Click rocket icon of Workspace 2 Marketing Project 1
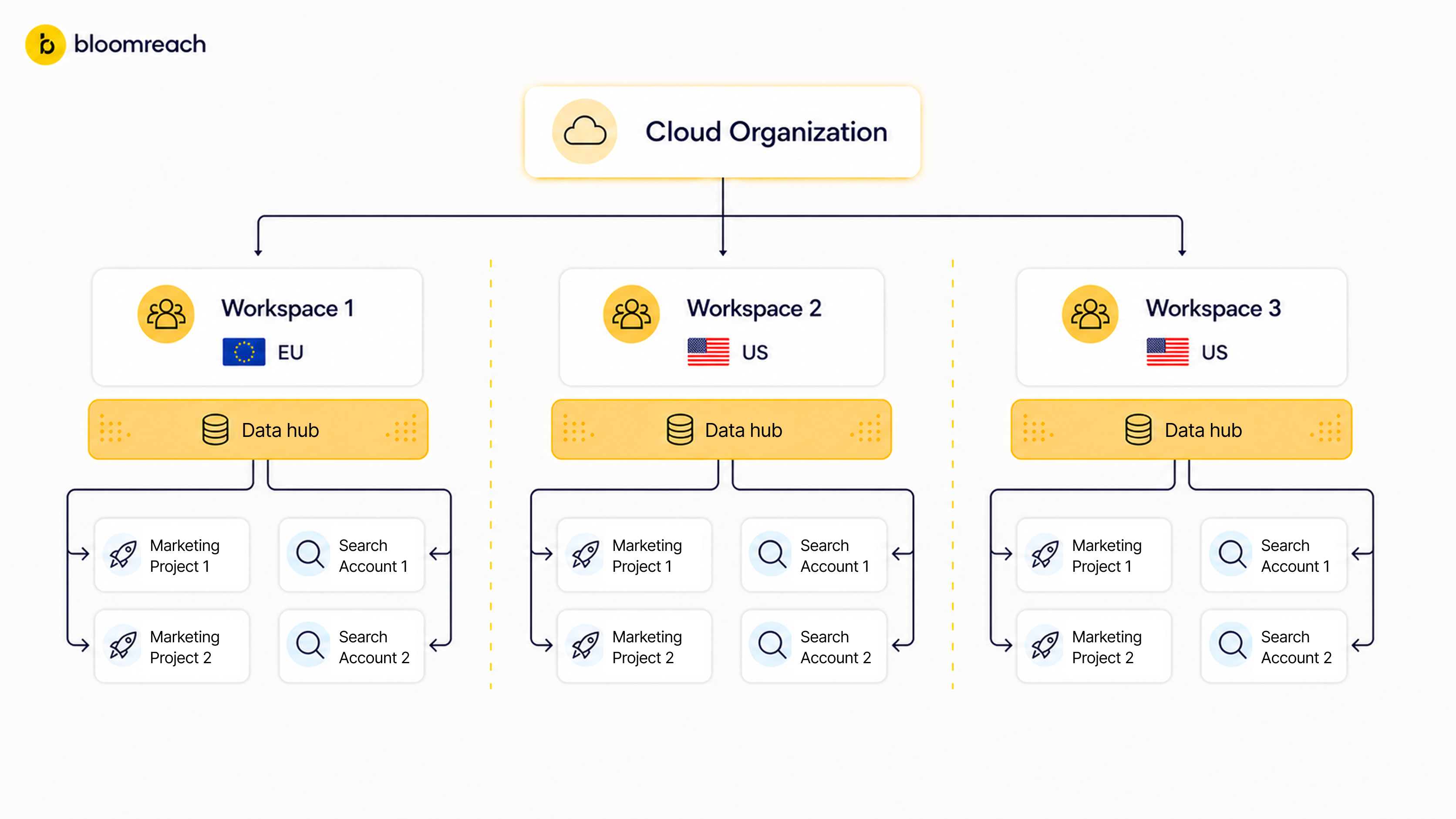This screenshot has height=819, width=1456. point(586,554)
